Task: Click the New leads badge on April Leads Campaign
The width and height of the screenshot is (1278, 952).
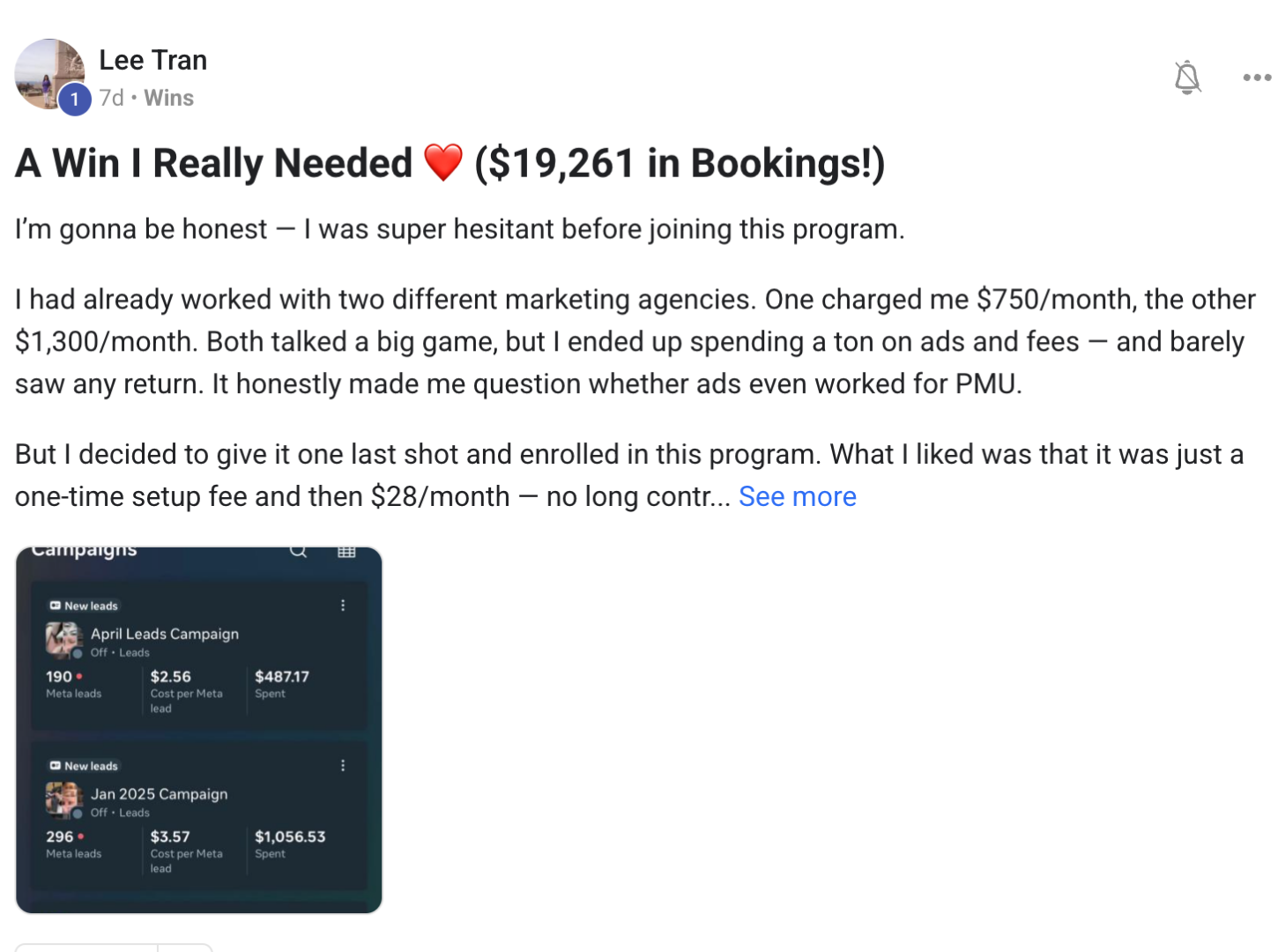Action: [84, 606]
